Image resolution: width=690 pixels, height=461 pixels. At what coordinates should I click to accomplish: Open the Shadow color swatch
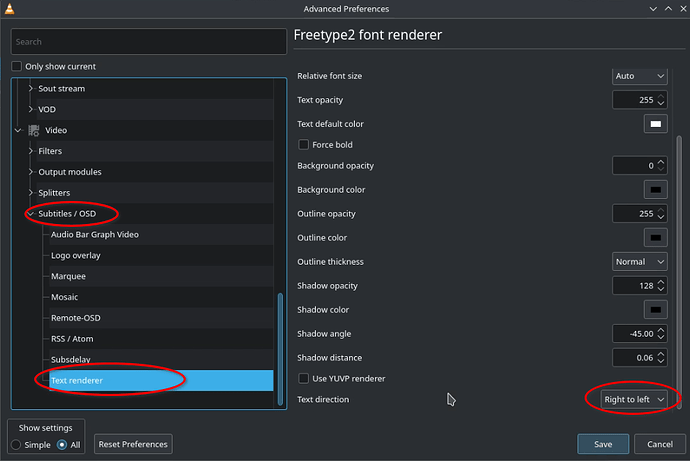point(656,310)
